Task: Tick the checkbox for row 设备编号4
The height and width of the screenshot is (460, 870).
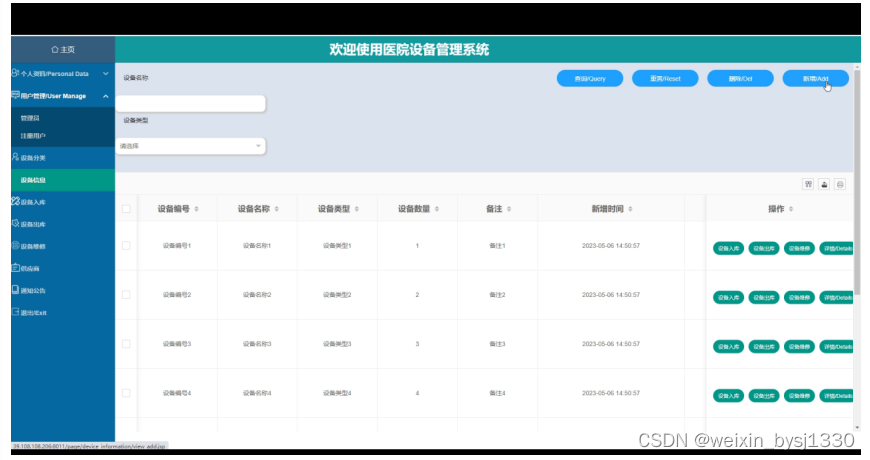Action: pyautogui.click(x=126, y=393)
